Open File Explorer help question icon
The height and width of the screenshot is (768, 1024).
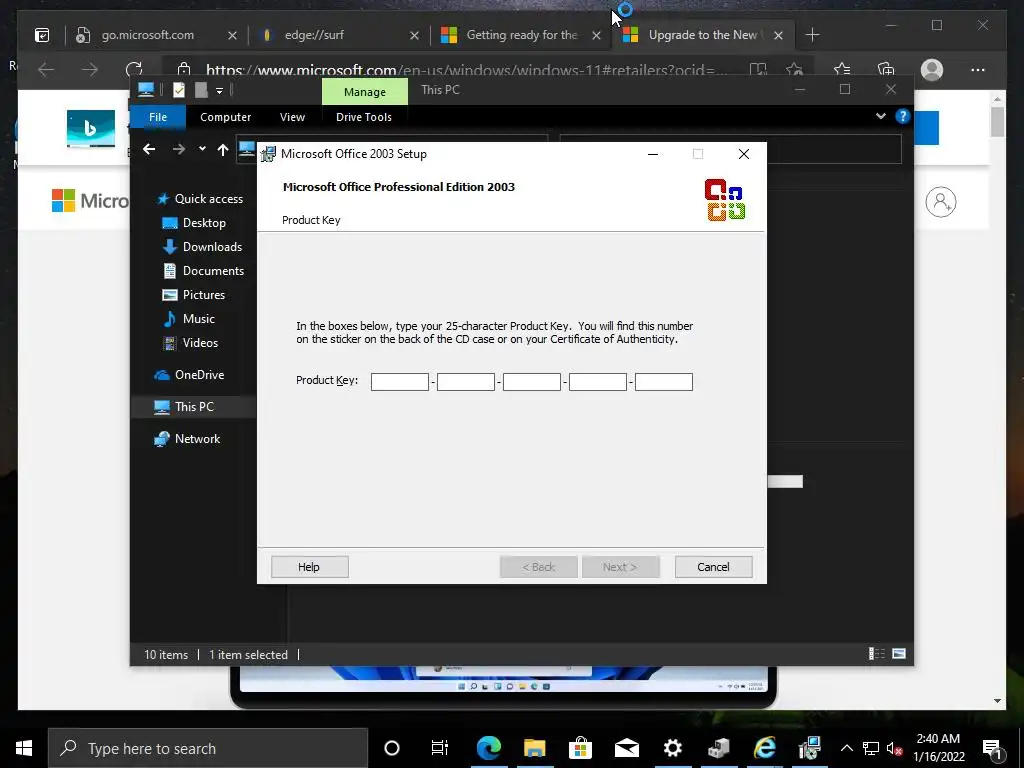coord(903,116)
